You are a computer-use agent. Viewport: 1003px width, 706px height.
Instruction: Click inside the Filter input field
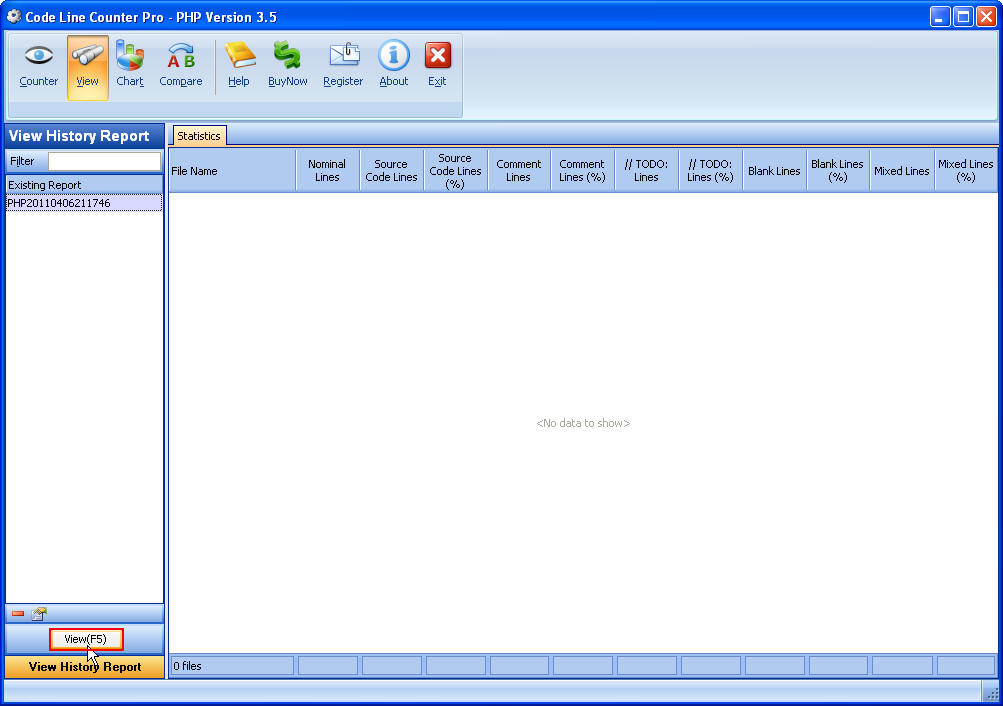tap(105, 160)
